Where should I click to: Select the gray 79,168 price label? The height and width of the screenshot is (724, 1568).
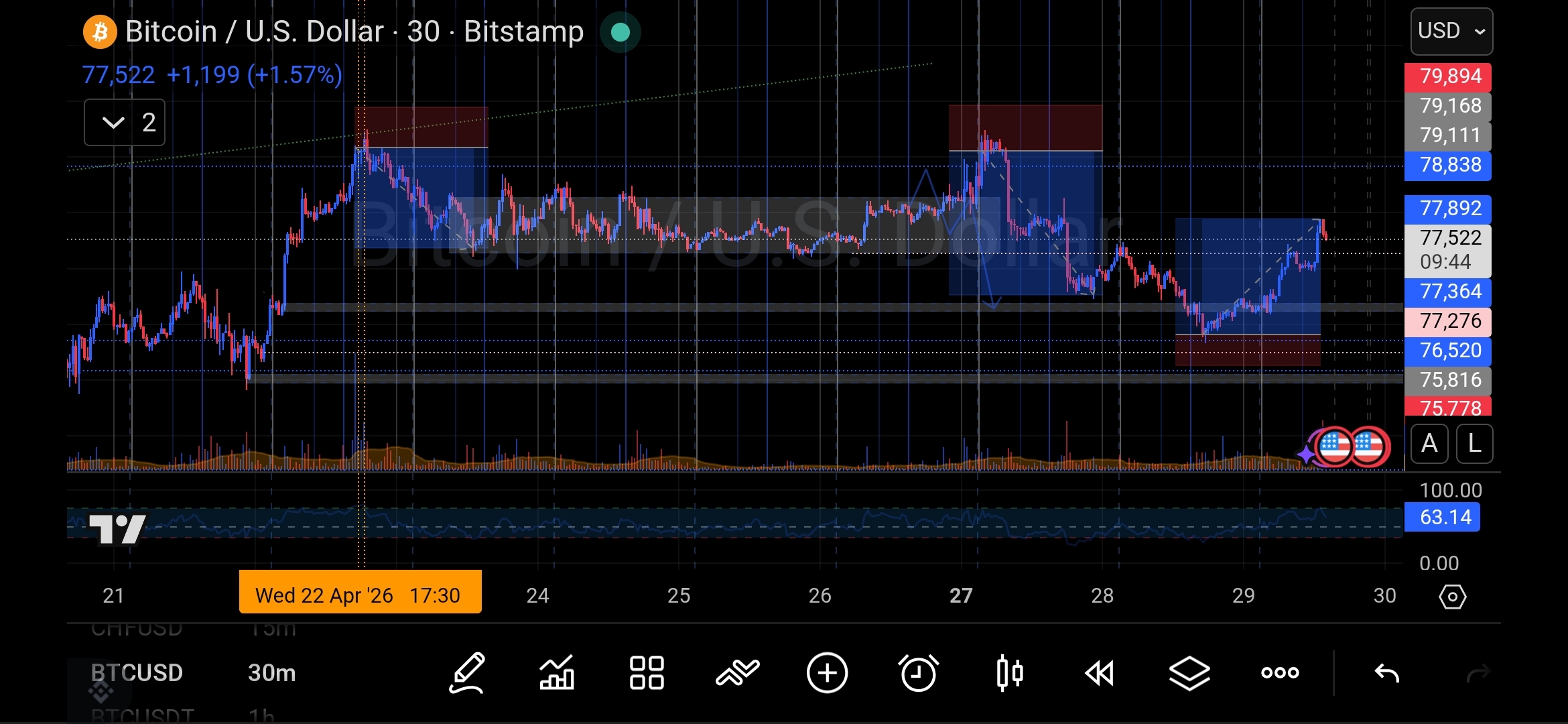click(x=1448, y=106)
